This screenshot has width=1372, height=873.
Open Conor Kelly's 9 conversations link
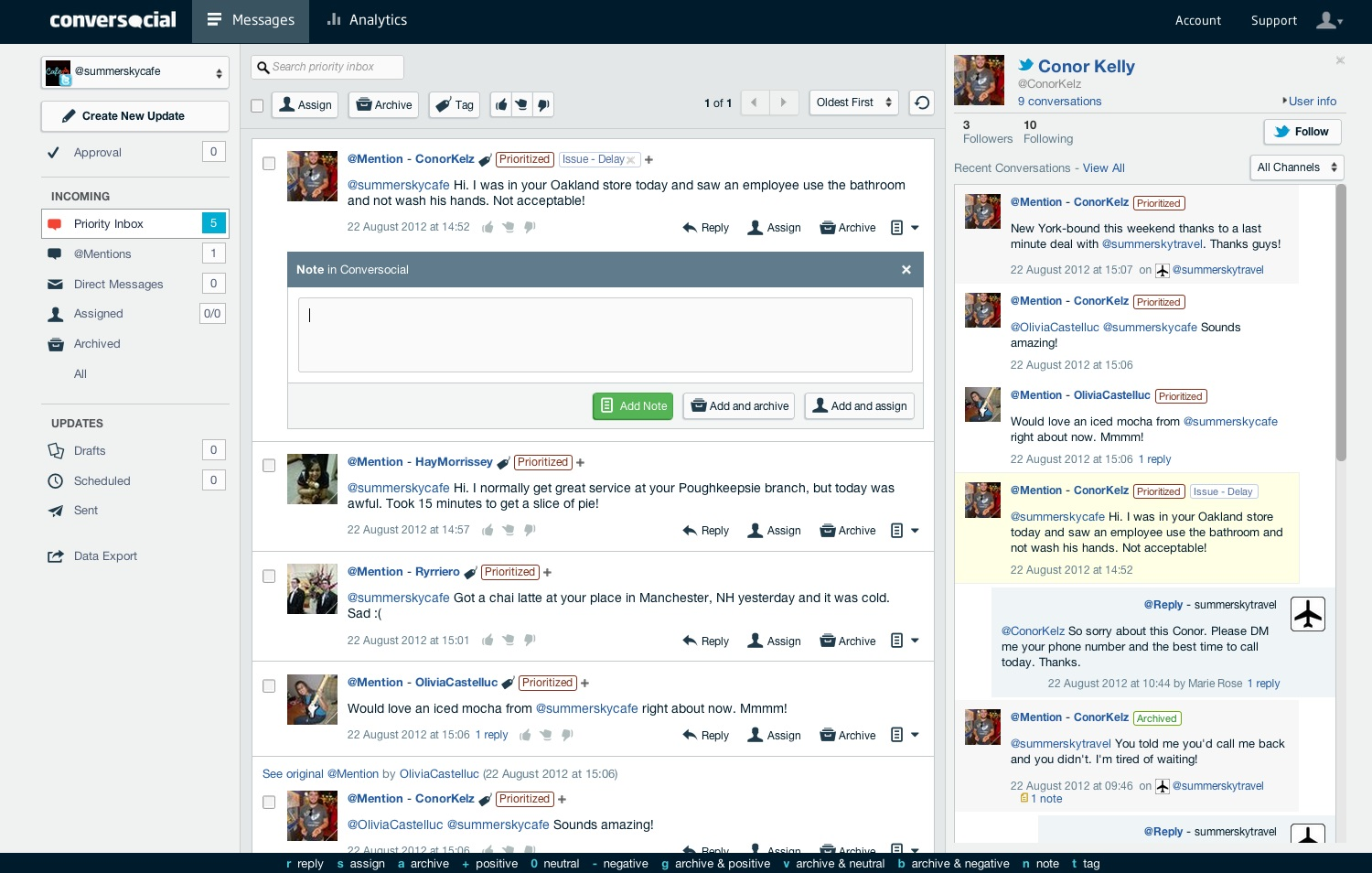[x=1059, y=102]
